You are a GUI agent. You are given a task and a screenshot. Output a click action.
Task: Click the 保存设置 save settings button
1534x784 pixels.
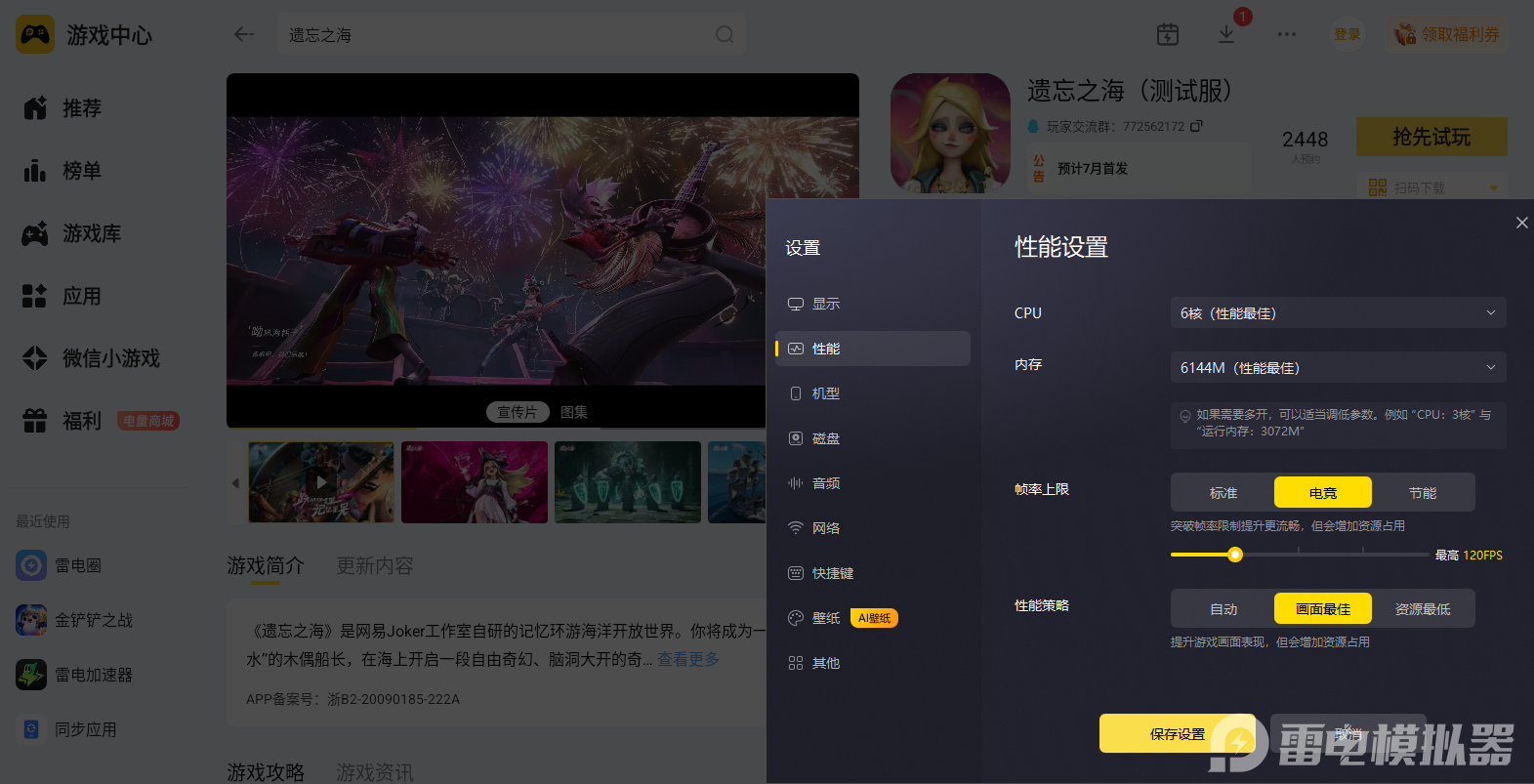(1178, 733)
